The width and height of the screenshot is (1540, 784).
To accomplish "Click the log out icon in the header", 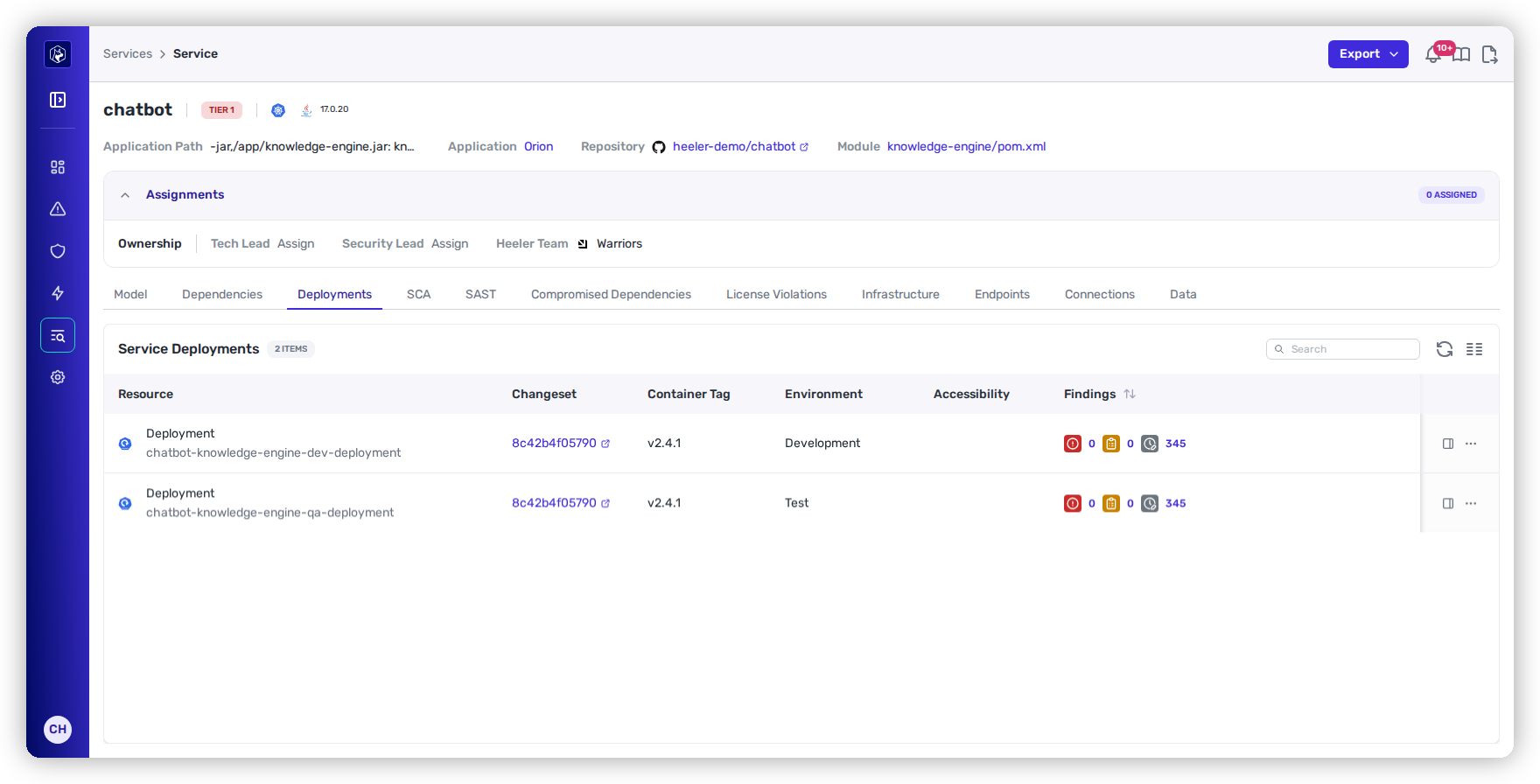I will 1489,55.
